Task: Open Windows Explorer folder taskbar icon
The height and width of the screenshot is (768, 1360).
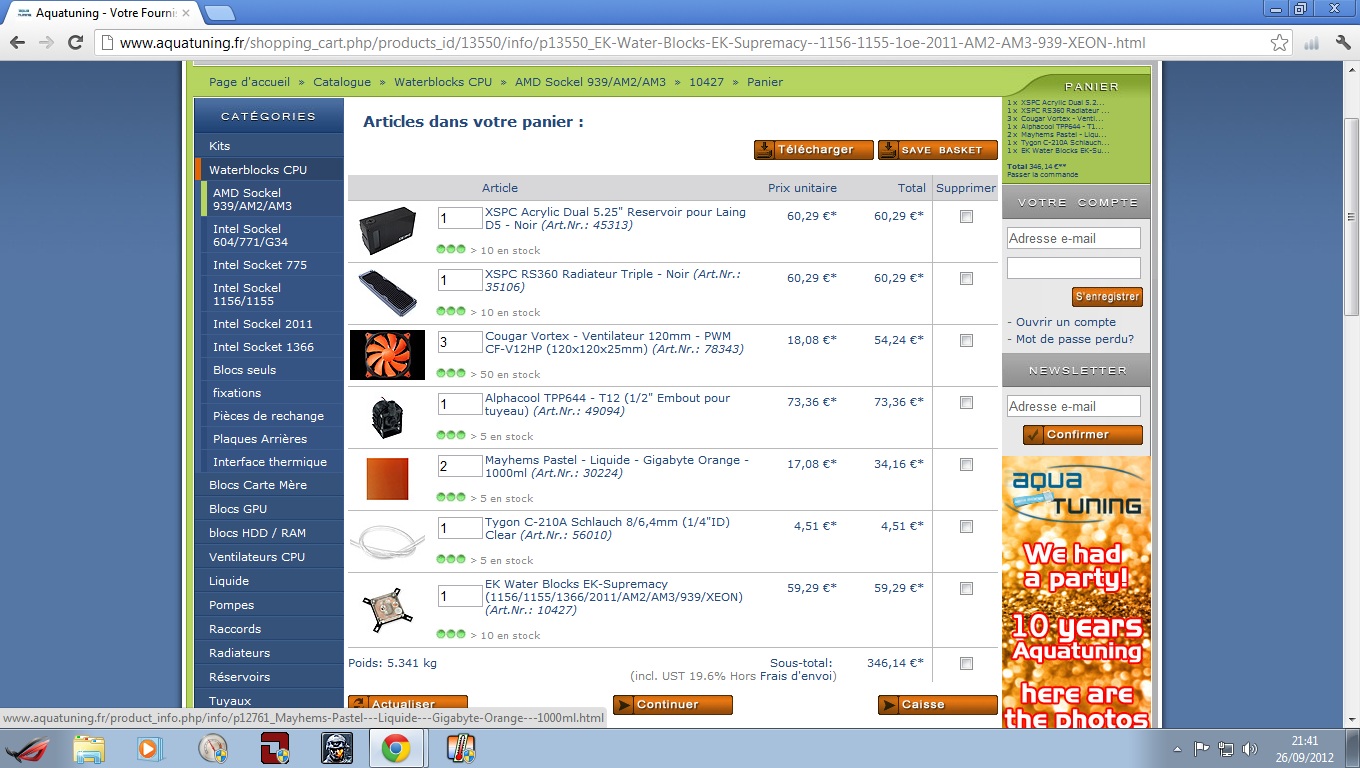Action: (x=89, y=748)
